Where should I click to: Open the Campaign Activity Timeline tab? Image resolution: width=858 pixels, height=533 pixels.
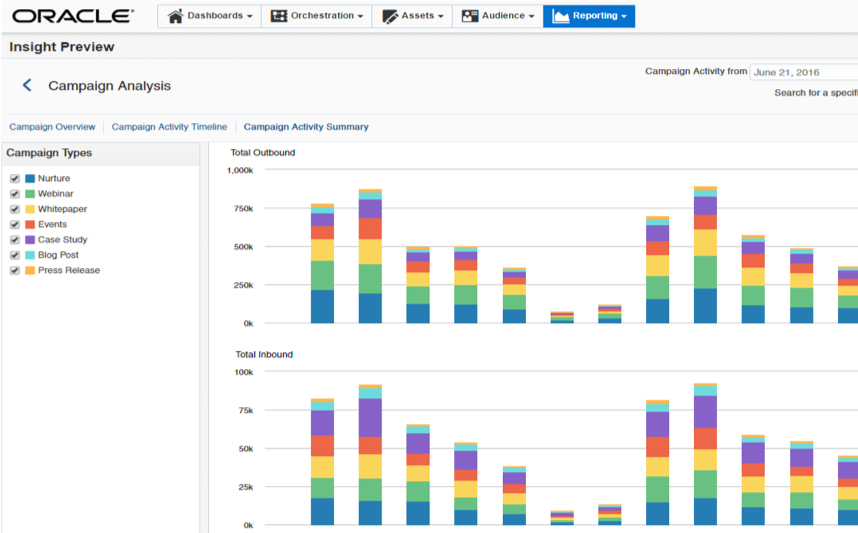[x=169, y=127]
